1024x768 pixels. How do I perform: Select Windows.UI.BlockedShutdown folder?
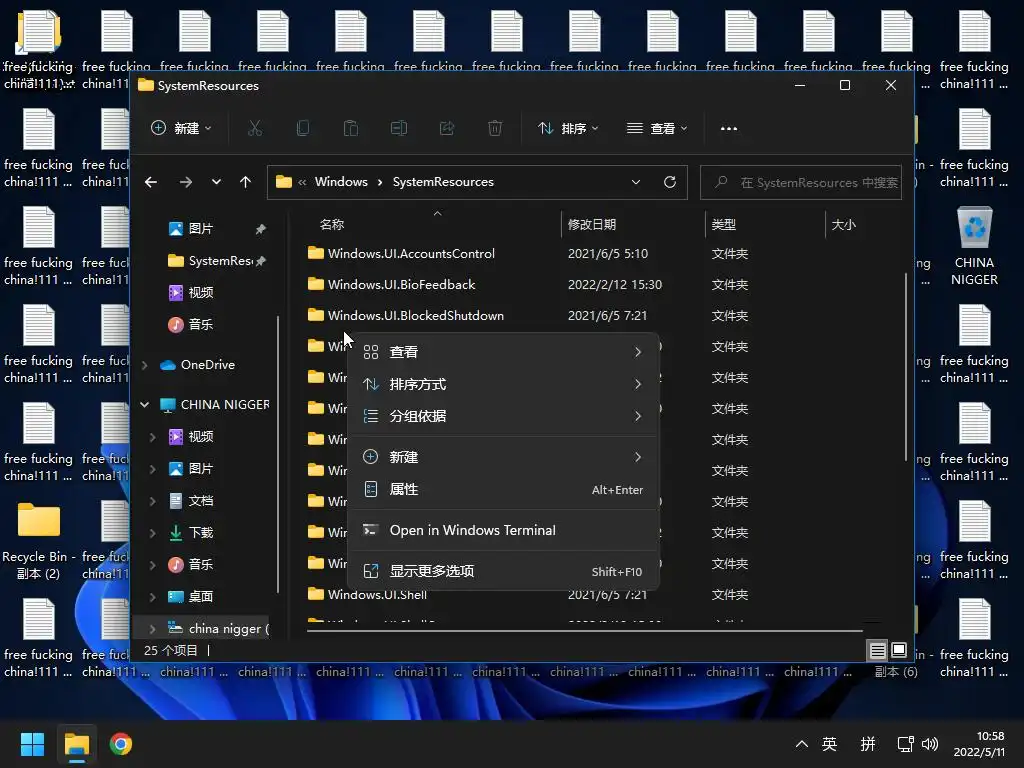click(x=415, y=315)
